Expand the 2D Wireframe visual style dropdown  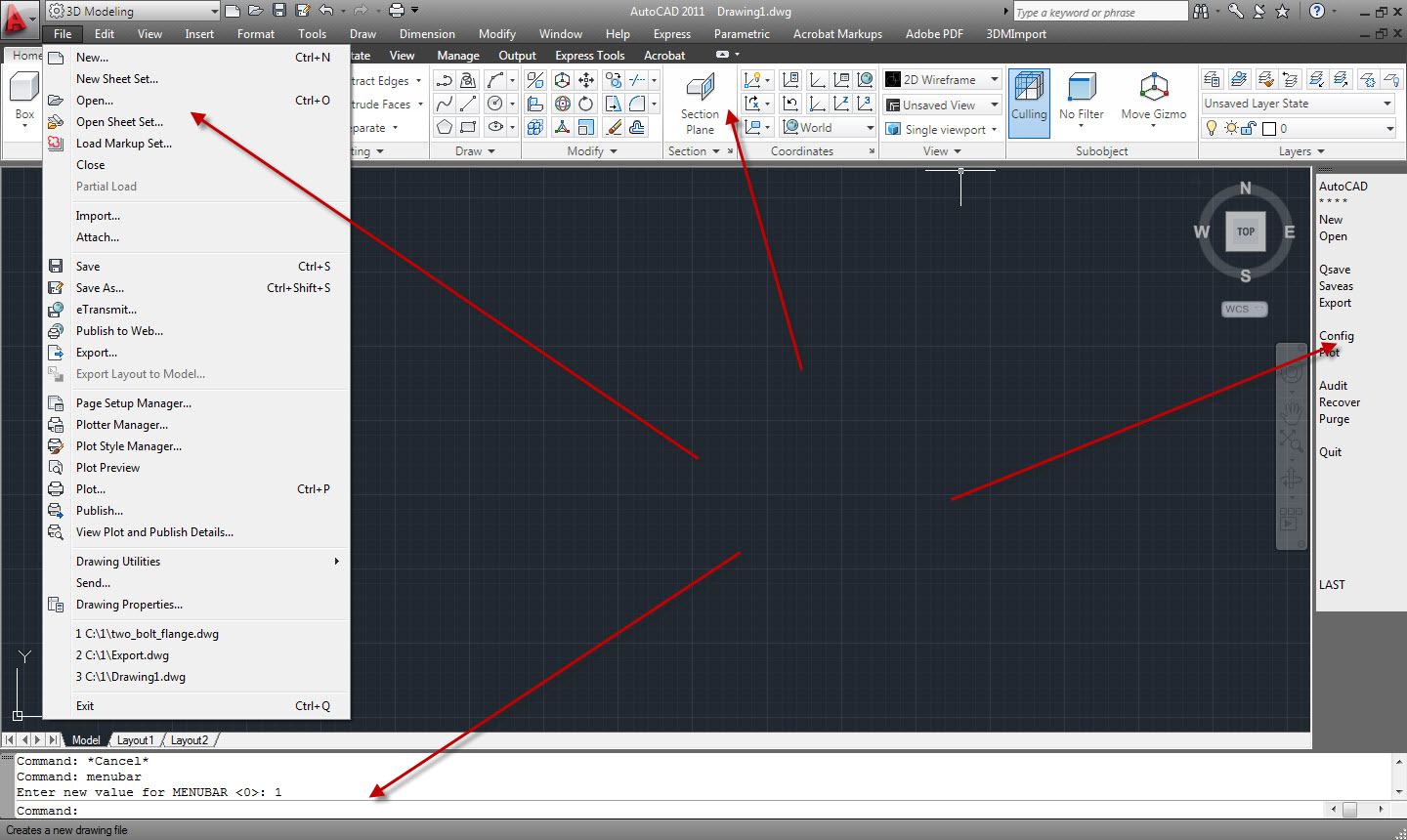click(x=995, y=80)
